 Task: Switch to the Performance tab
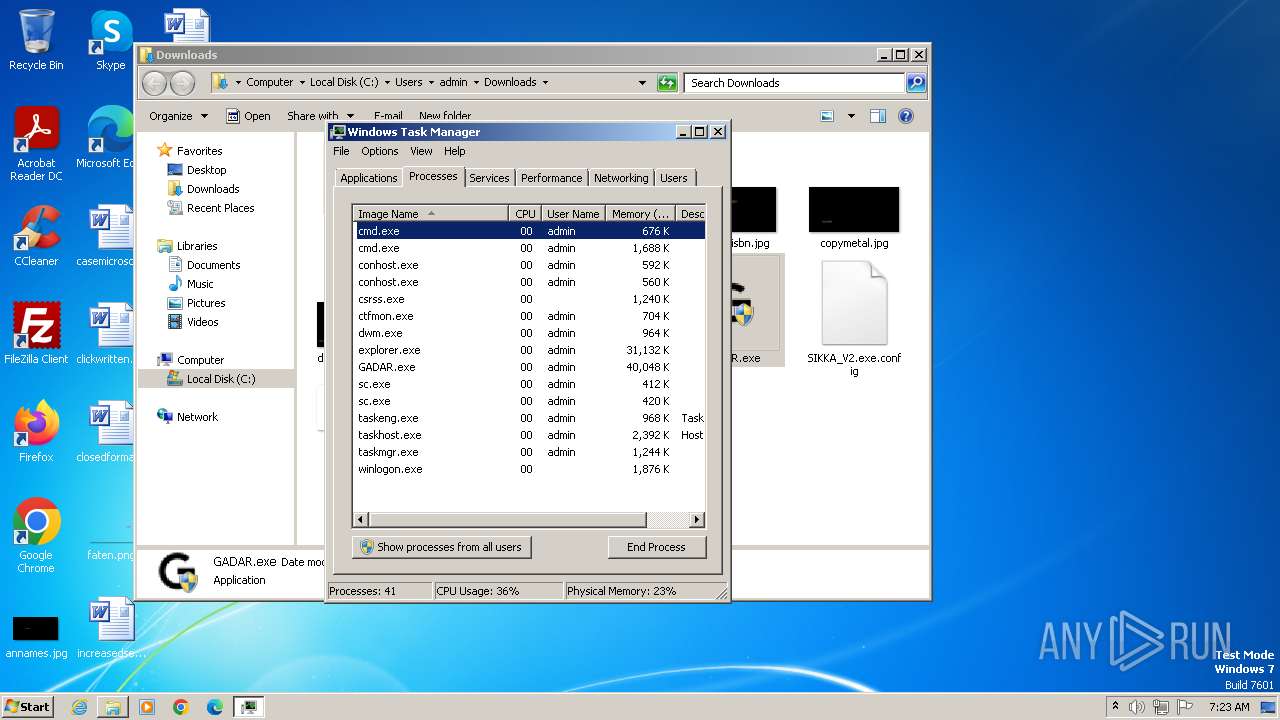[551, 178]
